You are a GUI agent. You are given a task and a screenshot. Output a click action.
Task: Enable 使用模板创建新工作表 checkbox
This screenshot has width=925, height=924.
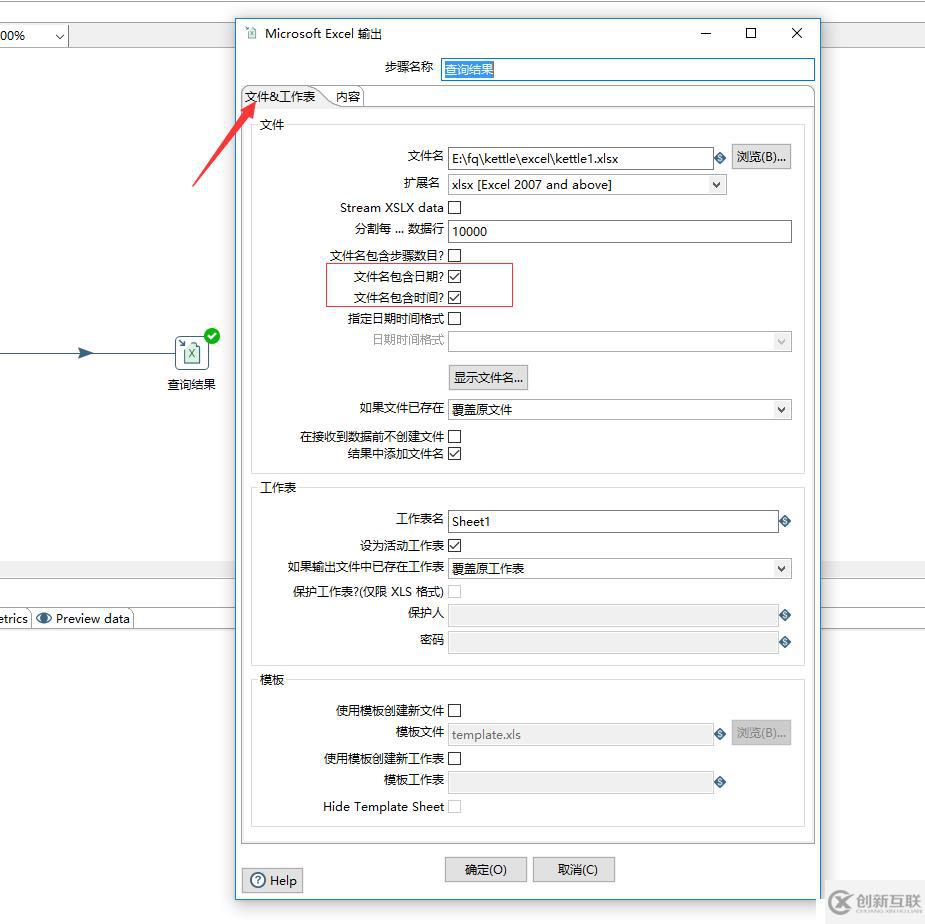pyautogui.click(x=454, y=758)
